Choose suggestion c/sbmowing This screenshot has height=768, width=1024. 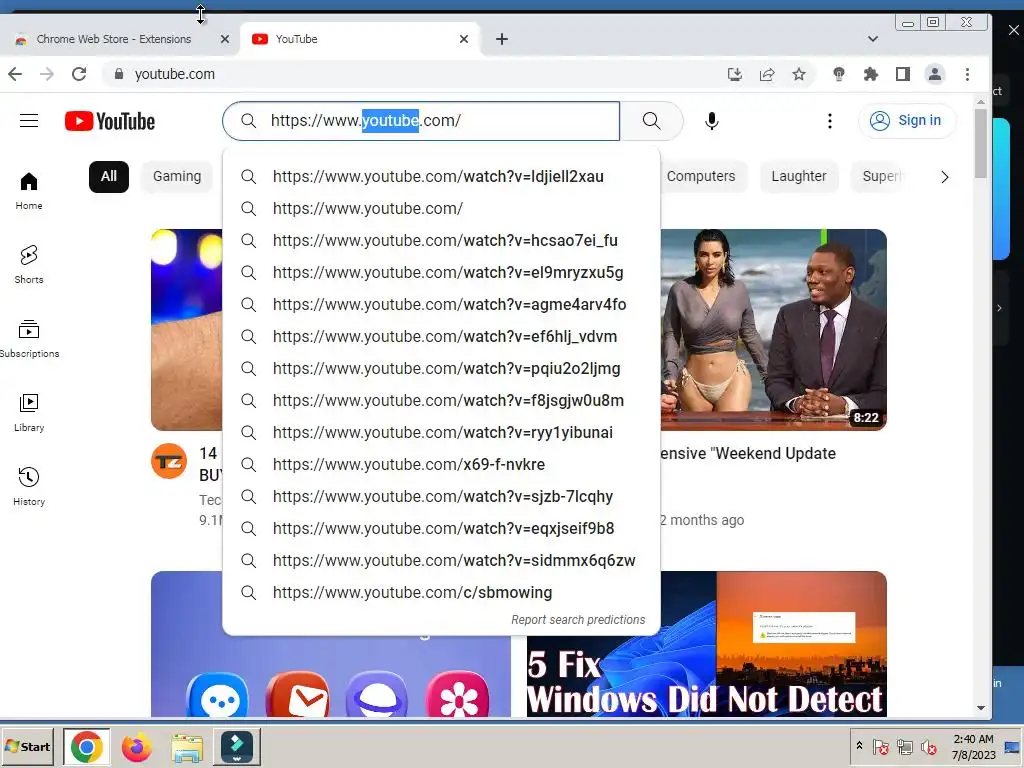(x=441, y=592)
